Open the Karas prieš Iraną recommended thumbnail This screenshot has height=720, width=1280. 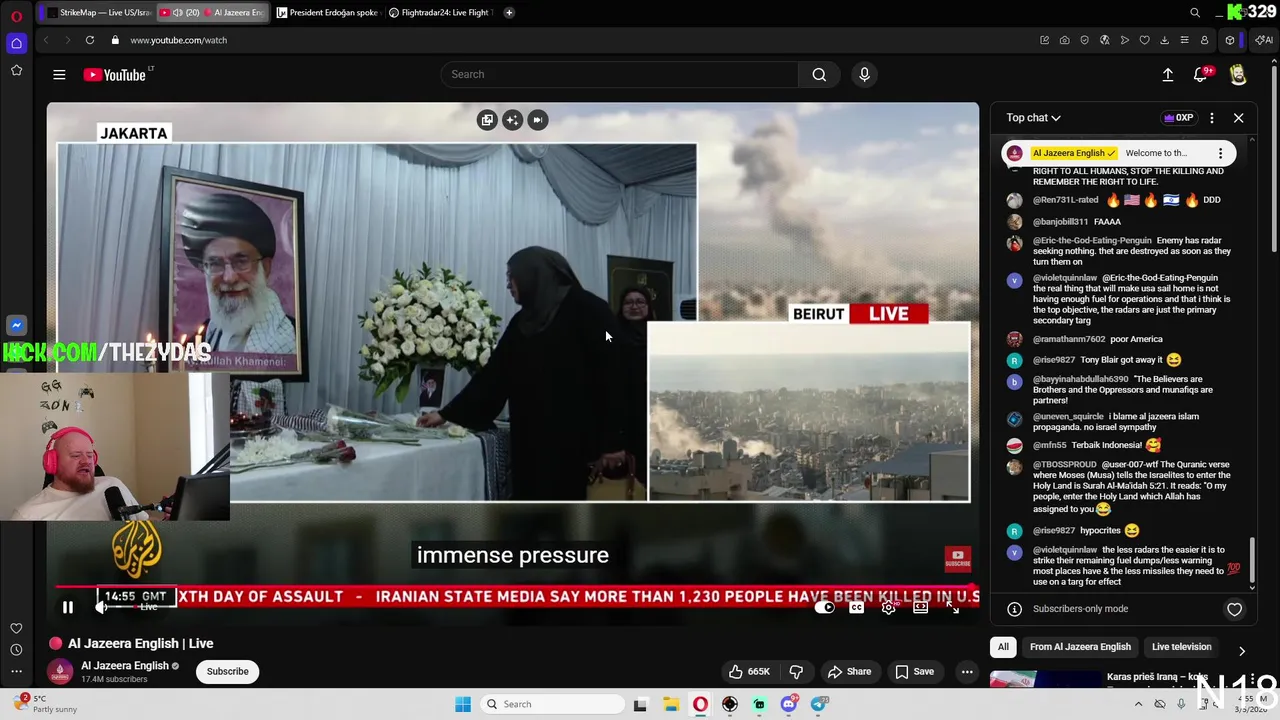pyautogui.click(x=1044, y=679)
